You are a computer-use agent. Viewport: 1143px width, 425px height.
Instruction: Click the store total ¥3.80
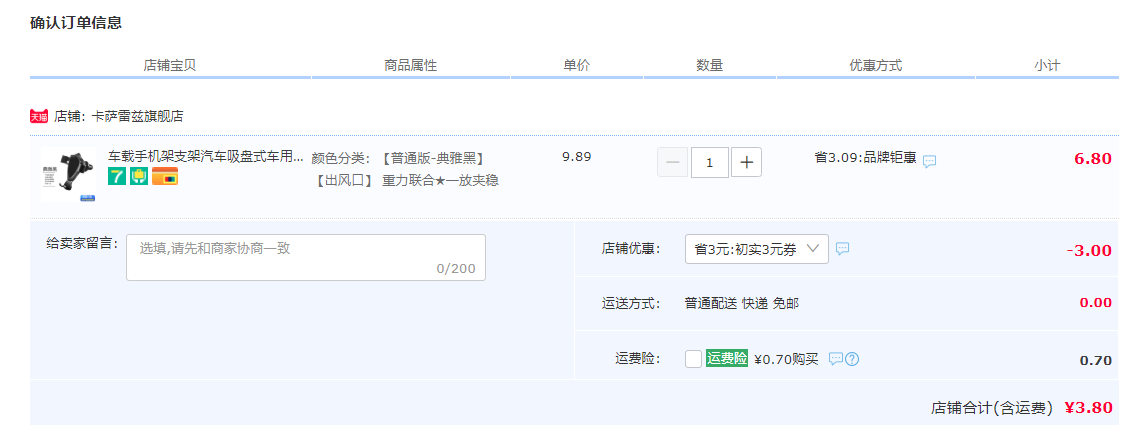[1088, 408]
